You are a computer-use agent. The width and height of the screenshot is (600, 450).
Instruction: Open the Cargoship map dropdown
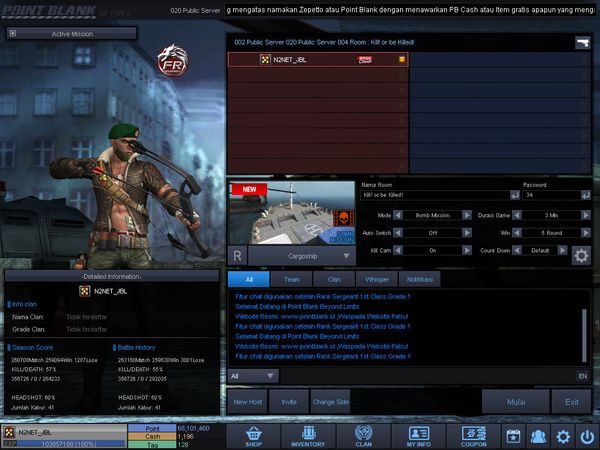pos(302,256)
